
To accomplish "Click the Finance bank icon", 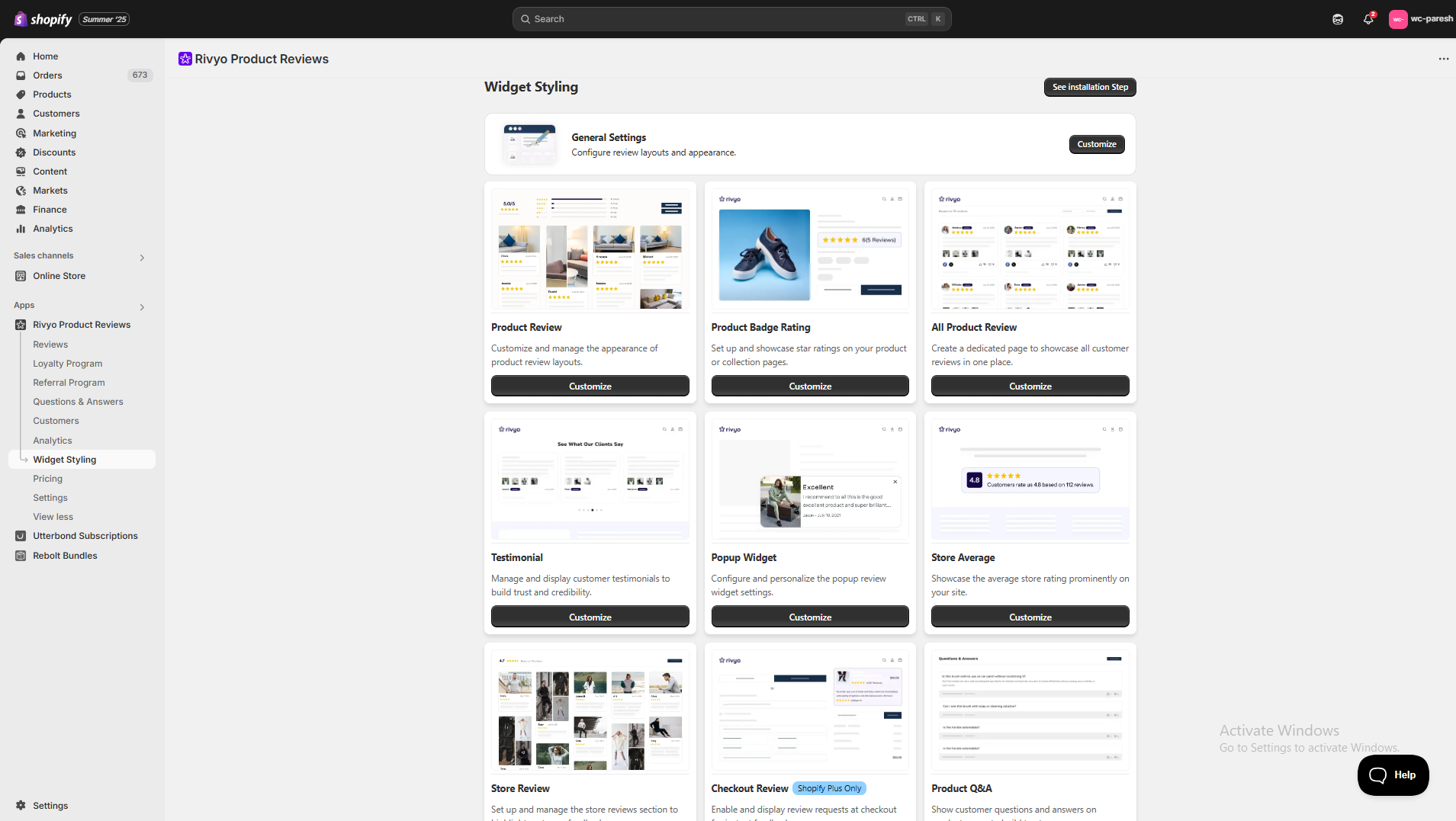I will click(21, 210).
